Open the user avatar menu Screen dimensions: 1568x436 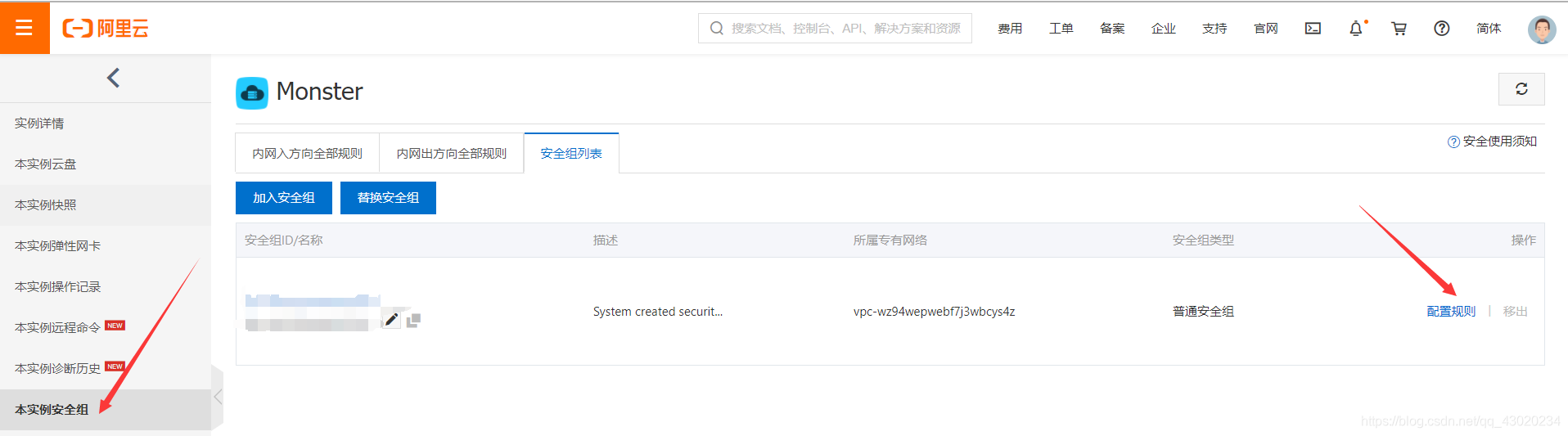coord(1542,29)
